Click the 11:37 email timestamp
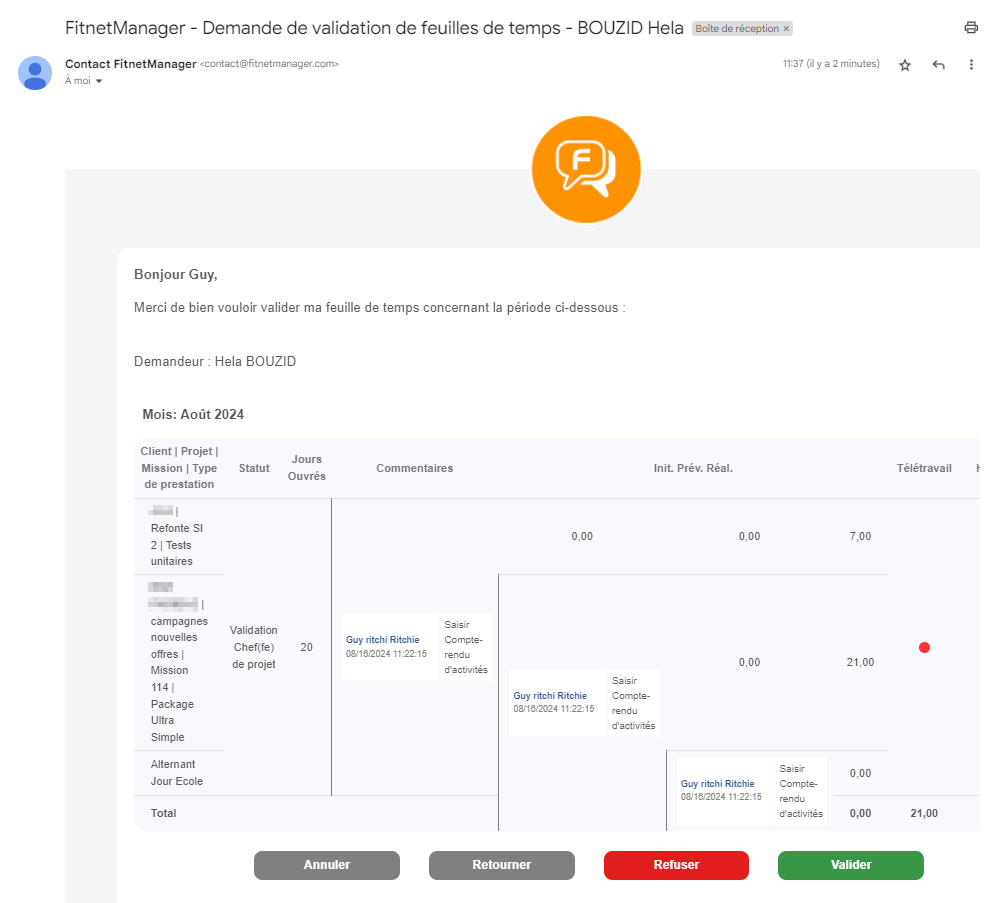This screenshot has width=990, height=903. 830,64
